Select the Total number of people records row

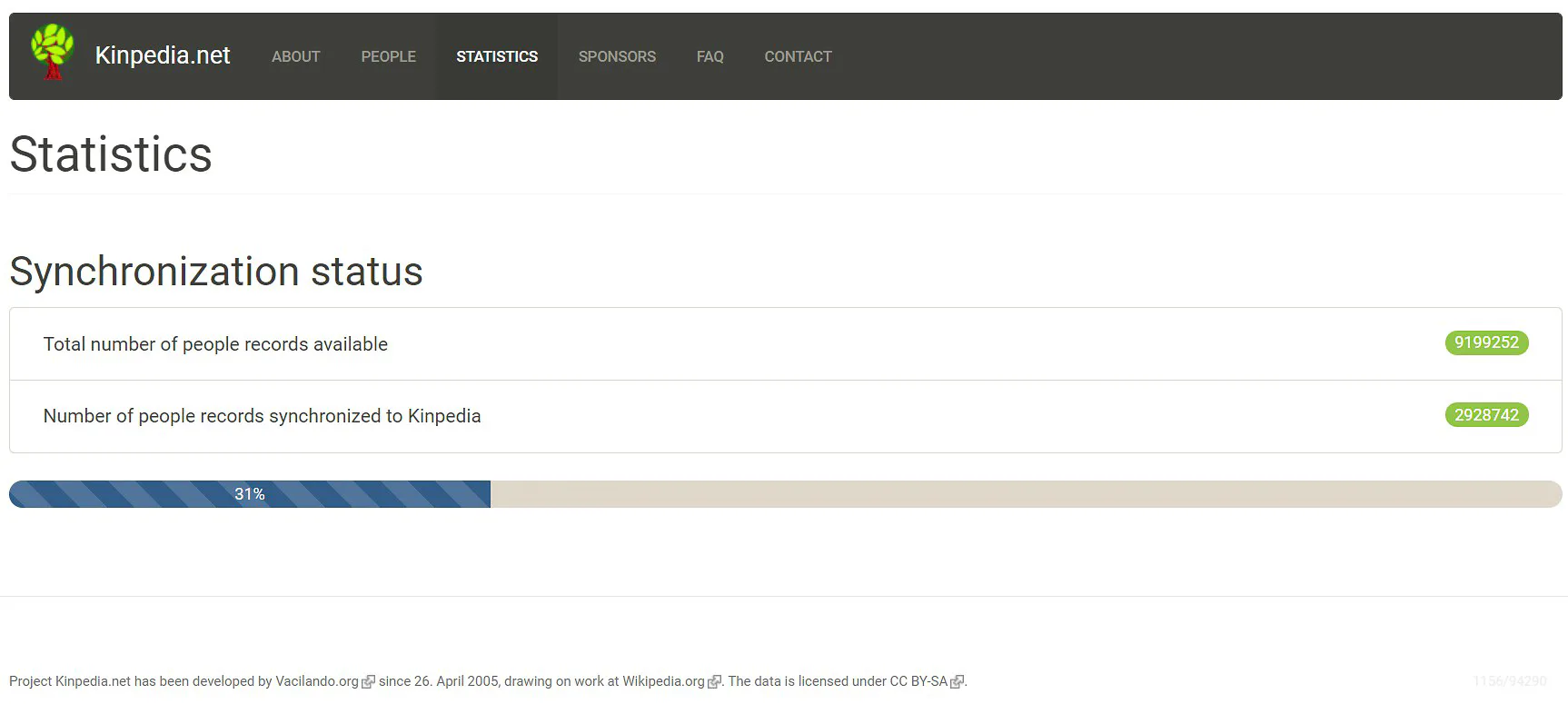tap(786, 344)
